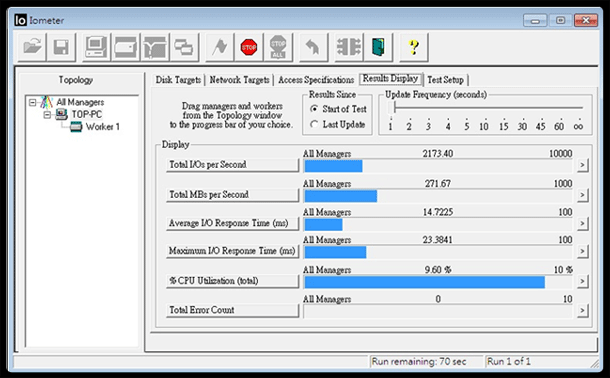The height and width of the screenshot is (378, 610).
Task: Click the 271.67 MBs value
Action: pyautogui.click(x=438, y=184)
